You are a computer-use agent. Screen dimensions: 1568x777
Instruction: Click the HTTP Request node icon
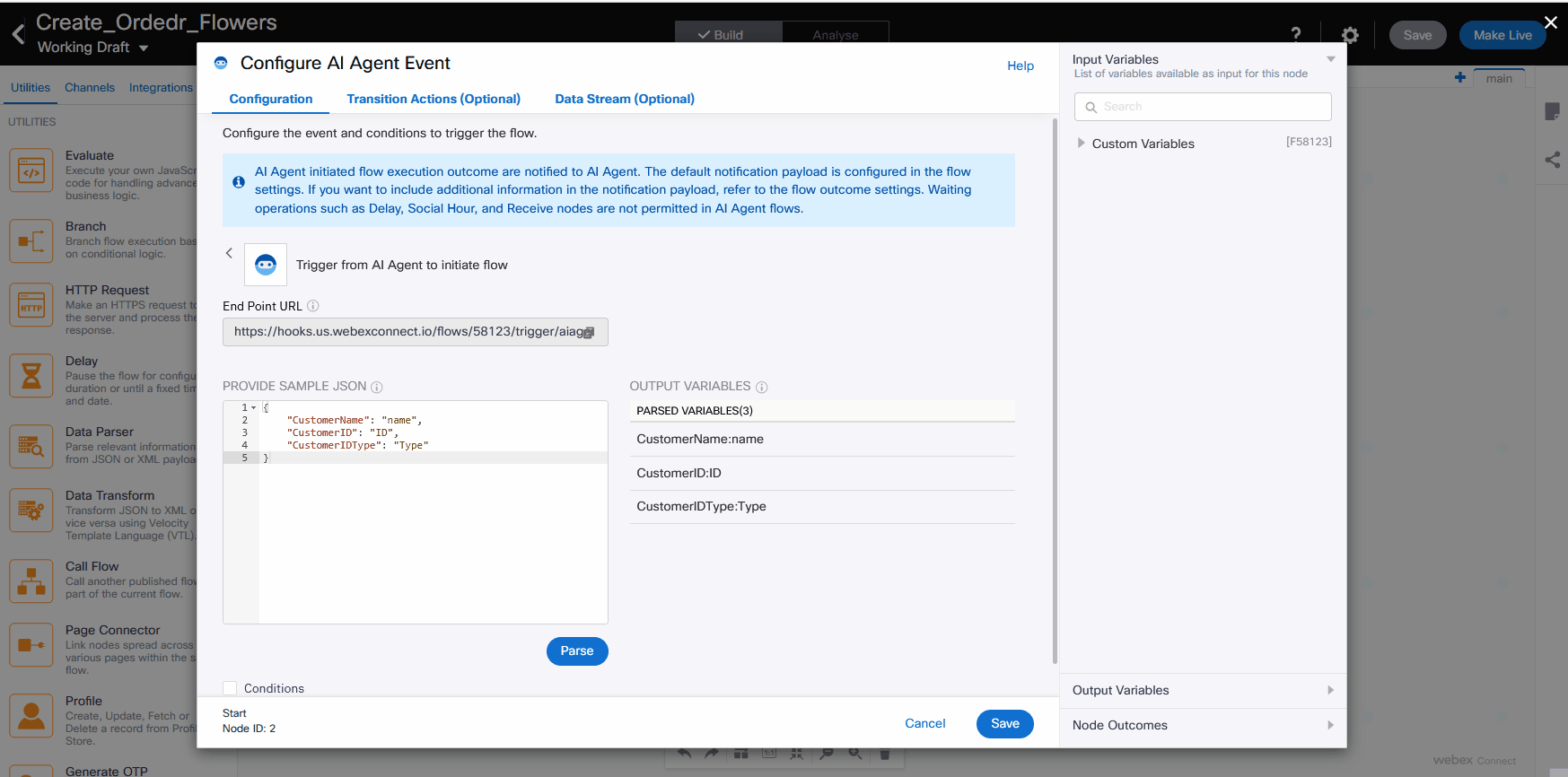tap(31, 306)
